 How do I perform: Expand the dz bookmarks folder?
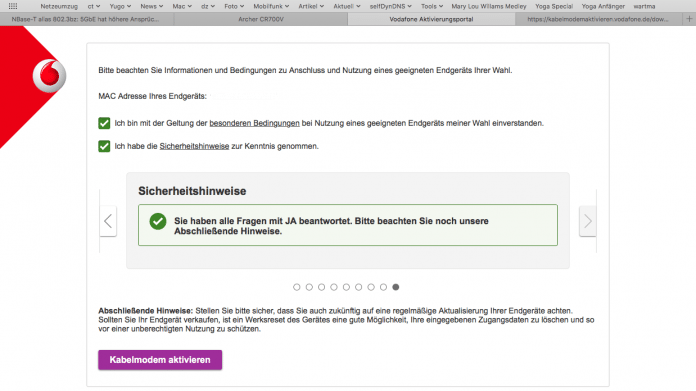click(208, 6)
